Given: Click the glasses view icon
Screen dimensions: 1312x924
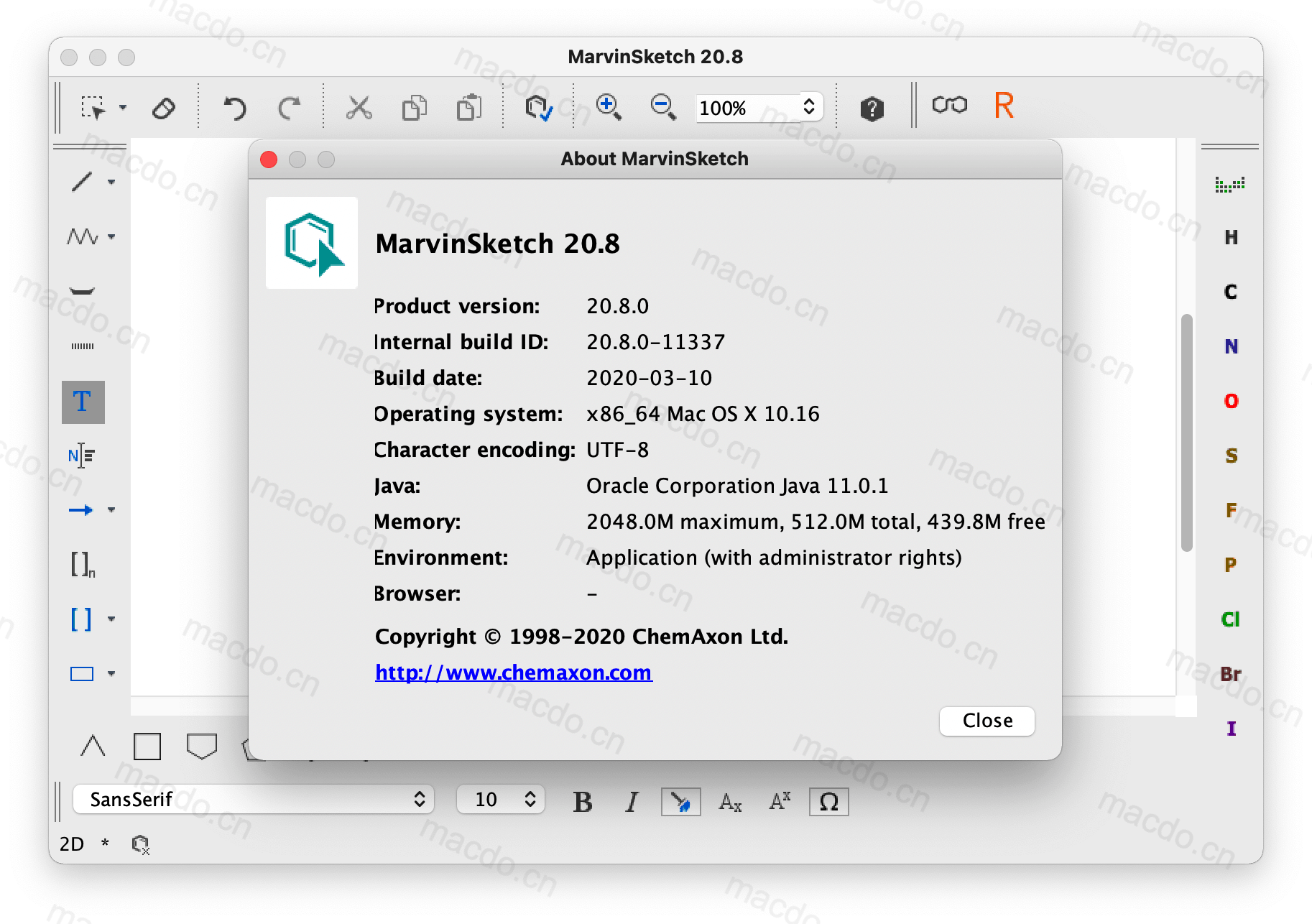Looking at the screenshot, I should click(949, 106).
